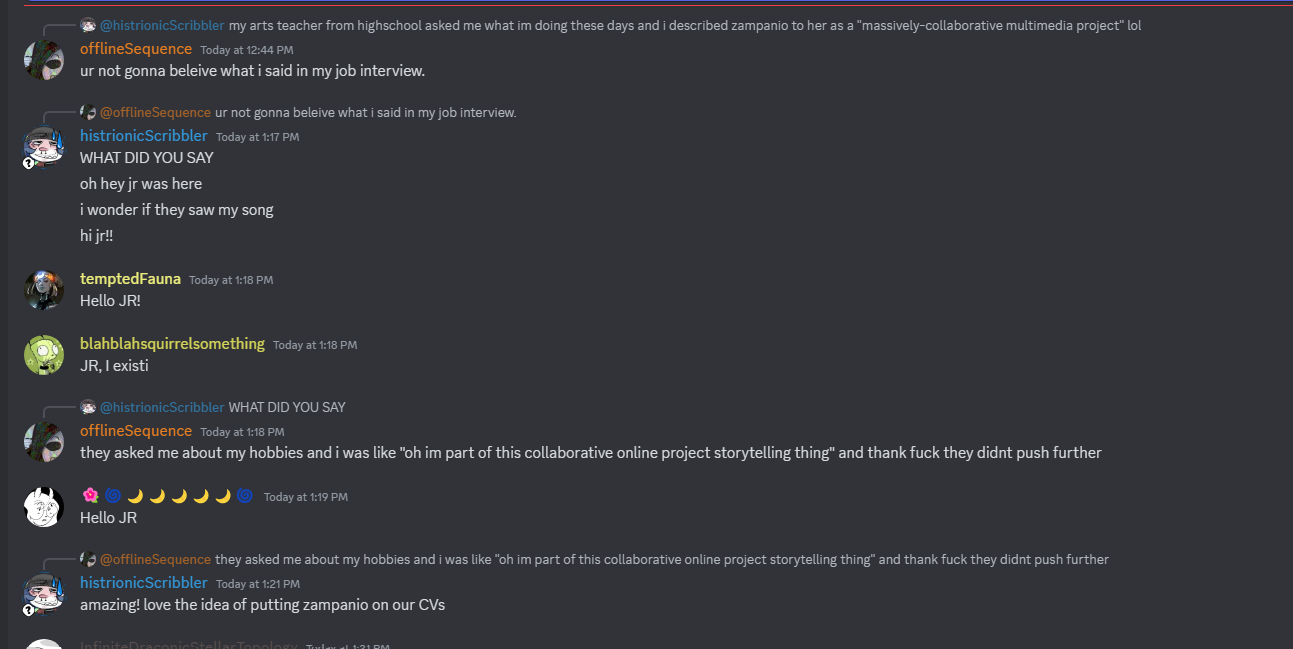Click histrionicScribbler's avatar on the 1:17 PM message
Image resolution: width=1293 pixels, height=649 pixels.
tap(44, 146)
